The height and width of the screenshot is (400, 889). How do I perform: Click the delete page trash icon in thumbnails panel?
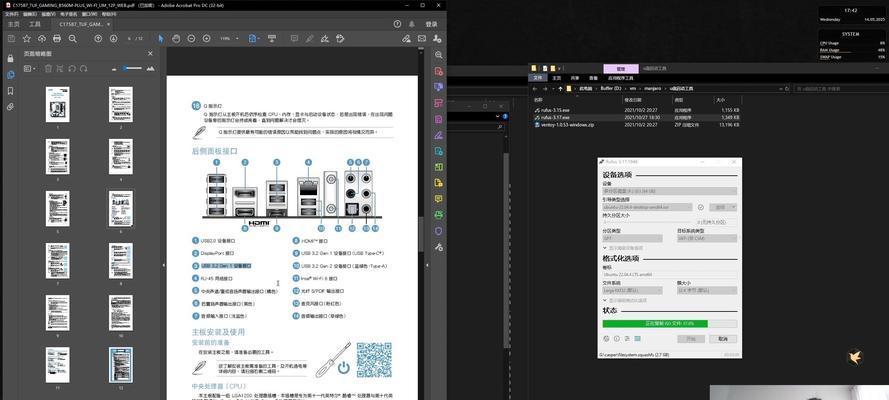tap(48, 69)
